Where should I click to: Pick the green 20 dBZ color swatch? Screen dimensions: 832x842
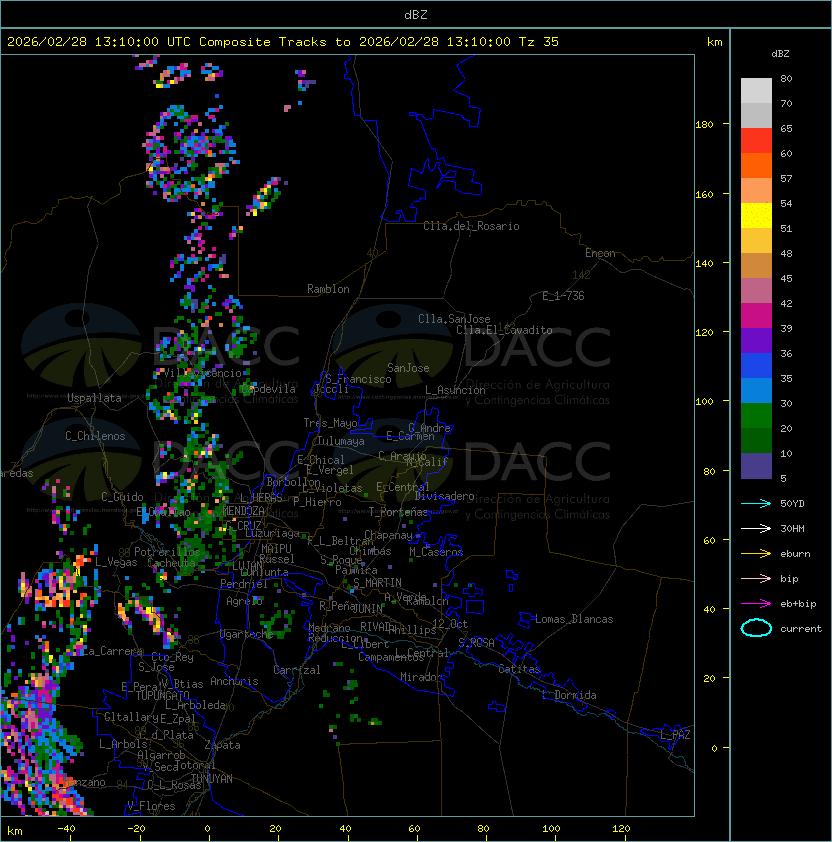756,416
